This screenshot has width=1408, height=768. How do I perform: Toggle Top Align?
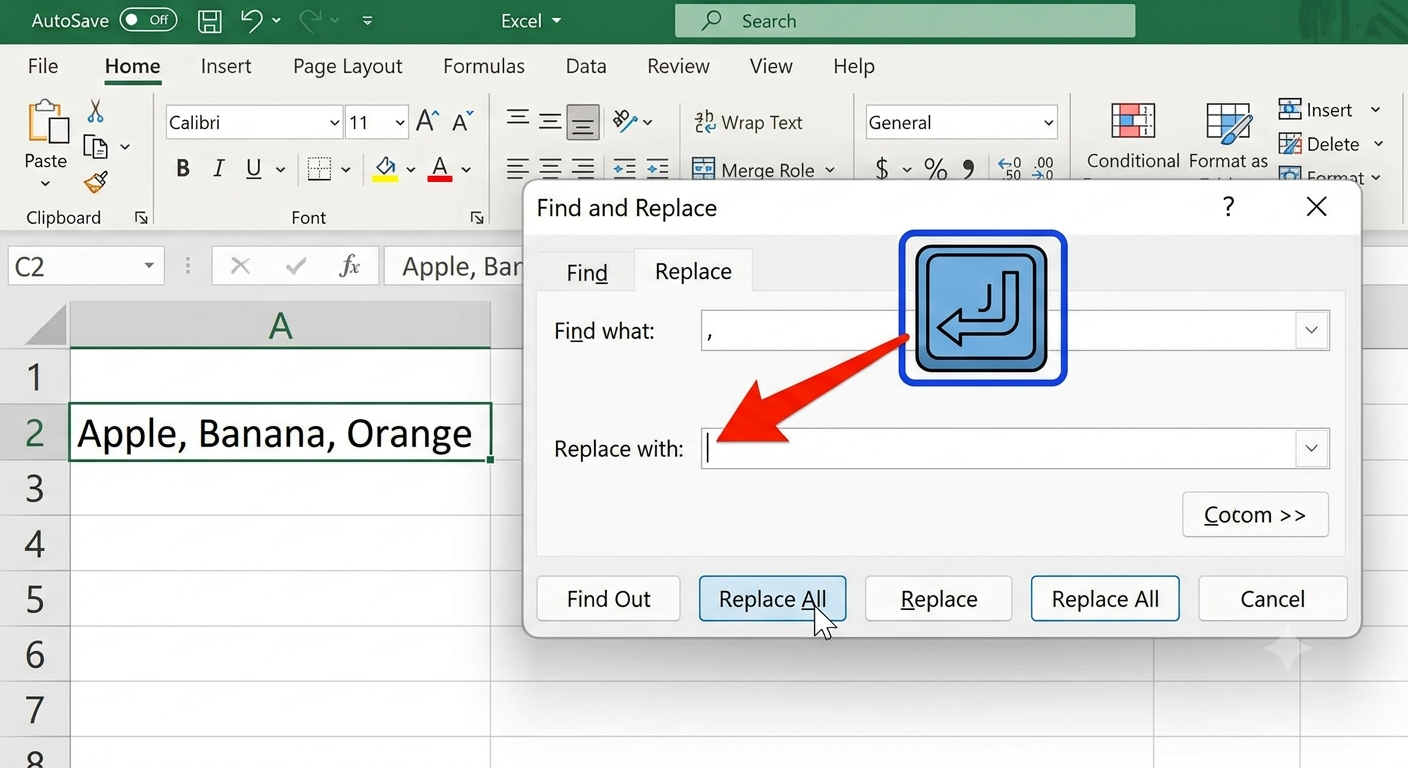click(517, 121)
